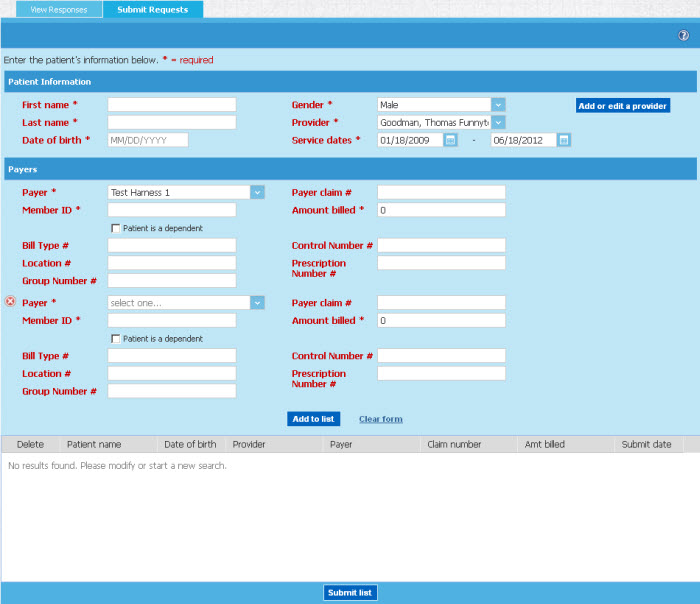
Task: Focus second payer's Payer claim # field
Action: tap(441, 303)
